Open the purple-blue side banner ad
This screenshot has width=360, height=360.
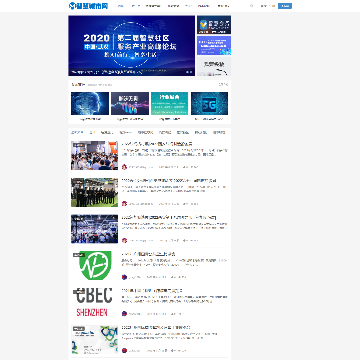214,46
